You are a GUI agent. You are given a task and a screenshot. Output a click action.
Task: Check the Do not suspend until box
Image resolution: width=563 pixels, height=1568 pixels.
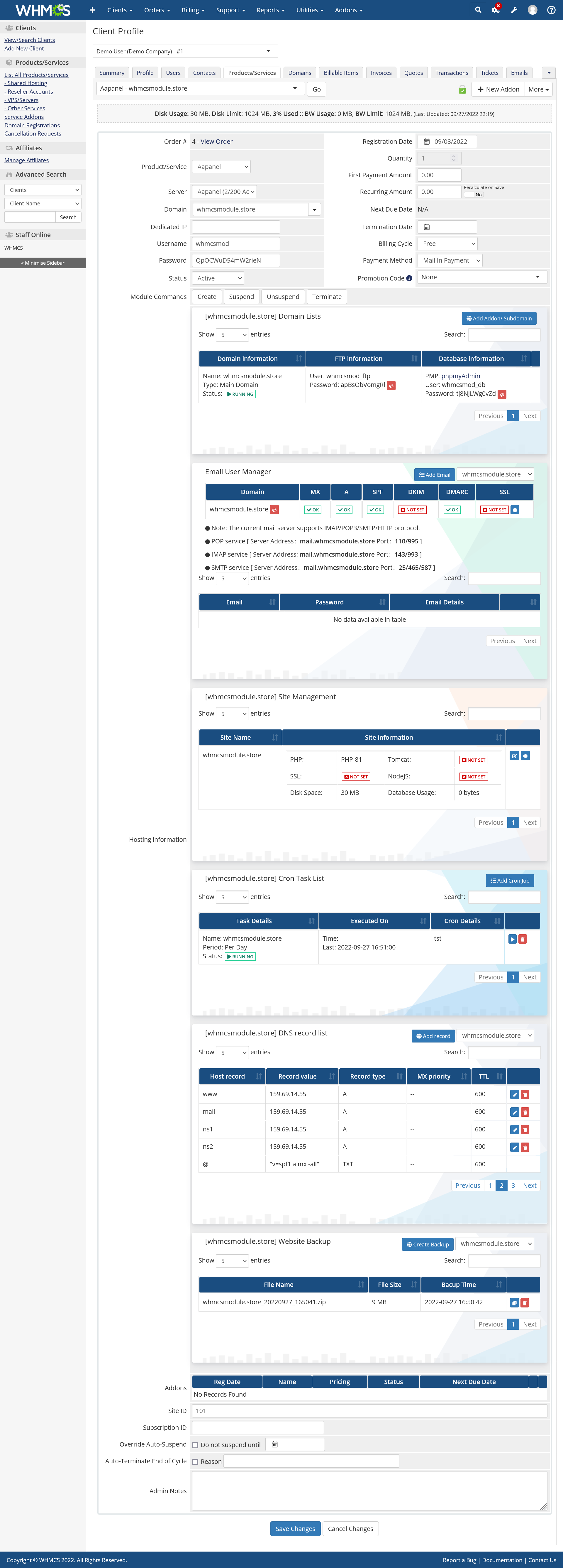(195, 1445)
